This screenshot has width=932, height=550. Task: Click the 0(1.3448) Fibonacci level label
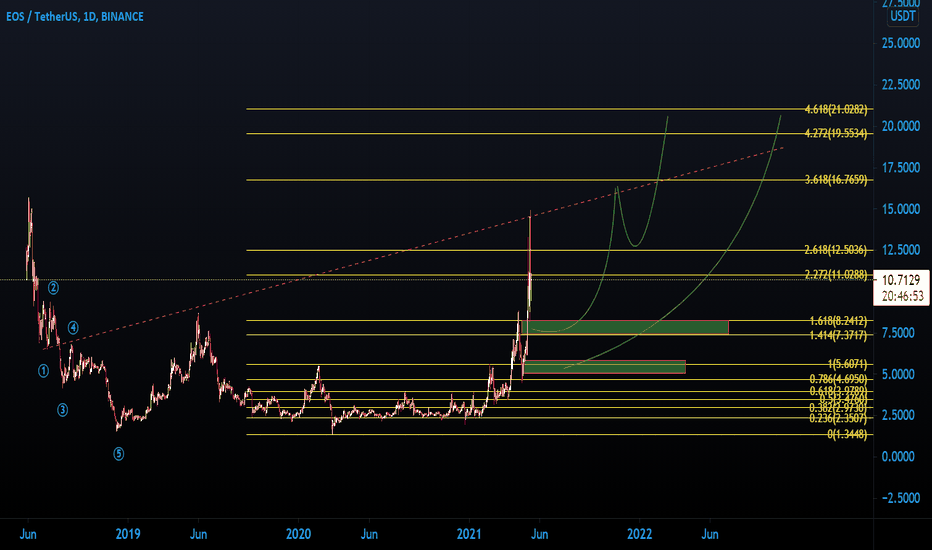click(x=847, y=435)
